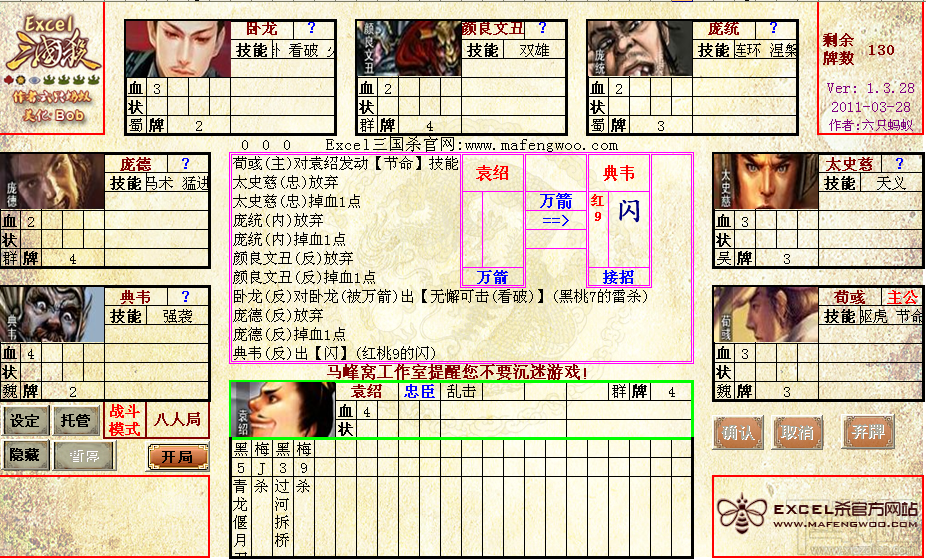The width and height of the screenshot is (926, 560).
Task: Click the 接招 label under 典韦
Action: tap(618, 276)
